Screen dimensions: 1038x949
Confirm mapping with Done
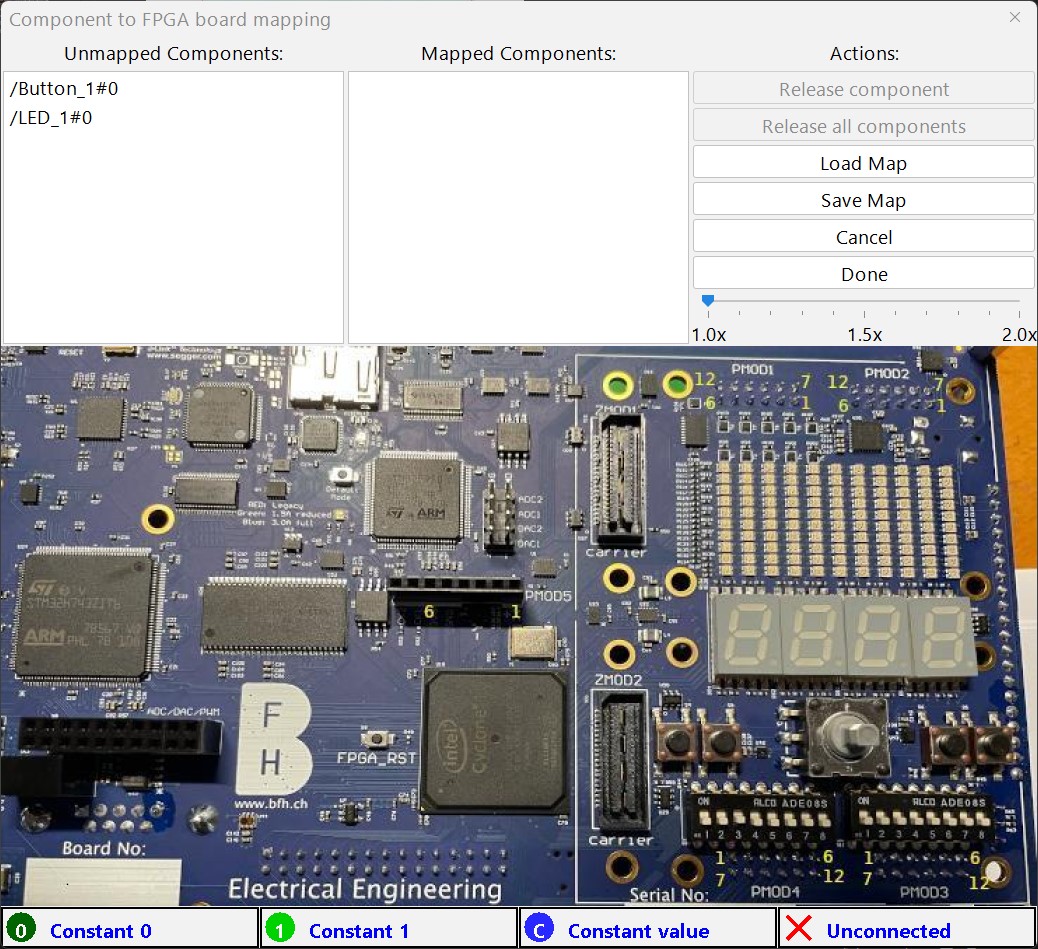(863, 275)
